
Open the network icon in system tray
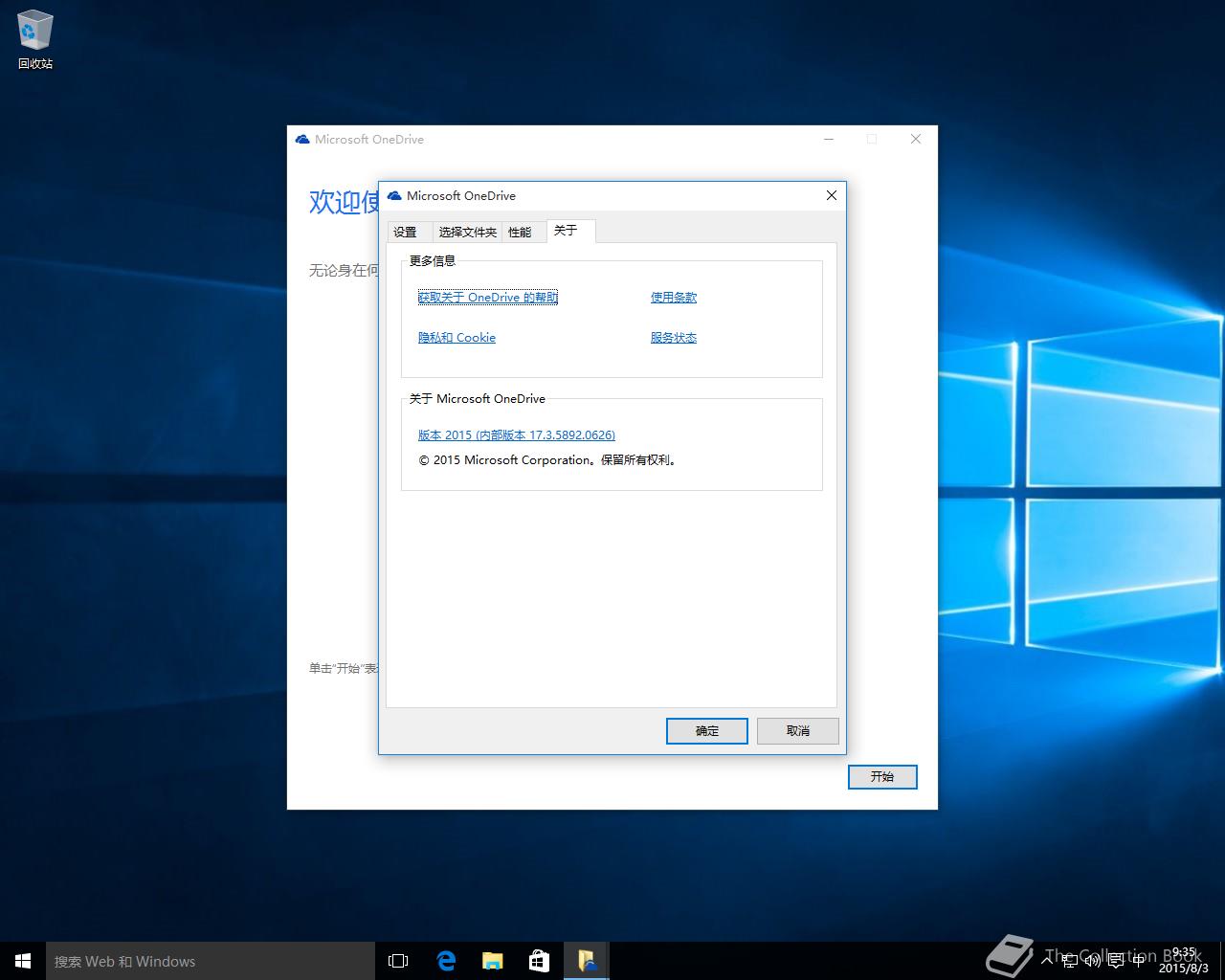tap(1071, 960)
